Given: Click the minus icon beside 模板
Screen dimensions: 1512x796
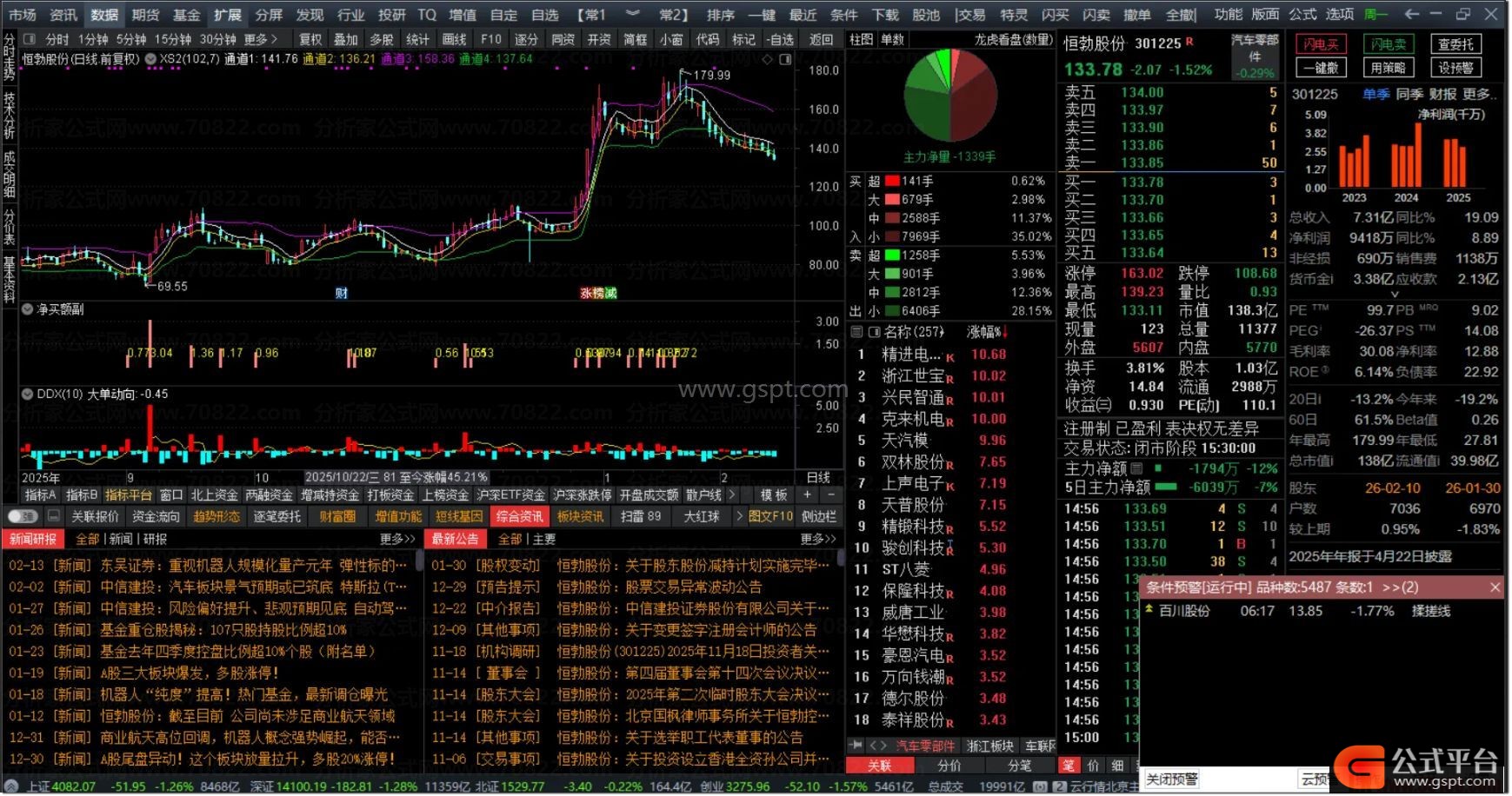Looking at the screenshot, I should pos(830,494).
